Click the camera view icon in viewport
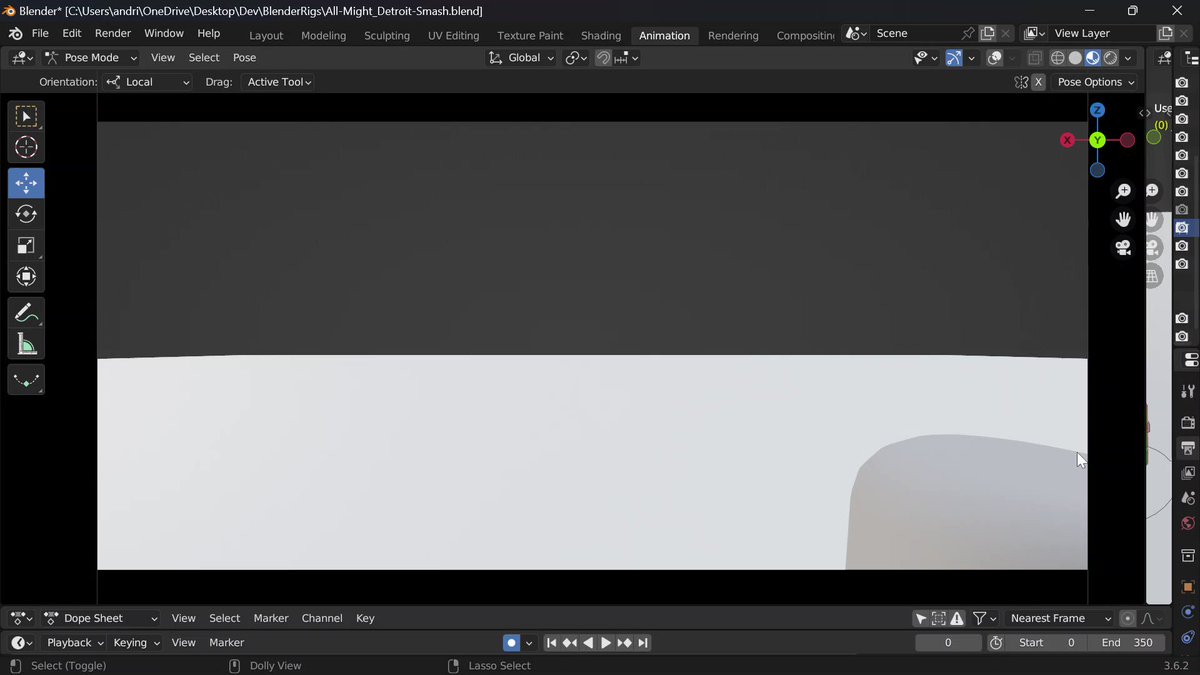 [x=1123, y=248]
